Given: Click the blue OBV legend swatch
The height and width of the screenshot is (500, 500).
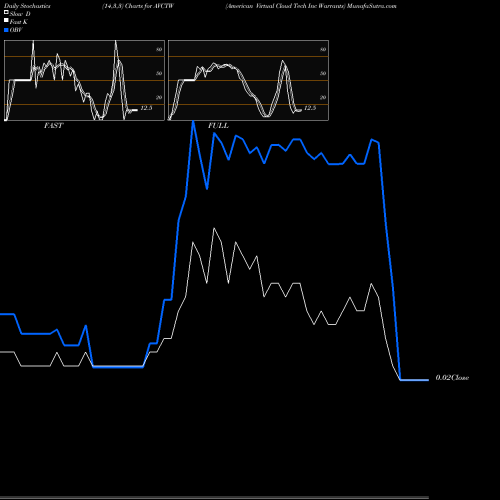Looking at the screenshot, I should (x=6, y=30).
